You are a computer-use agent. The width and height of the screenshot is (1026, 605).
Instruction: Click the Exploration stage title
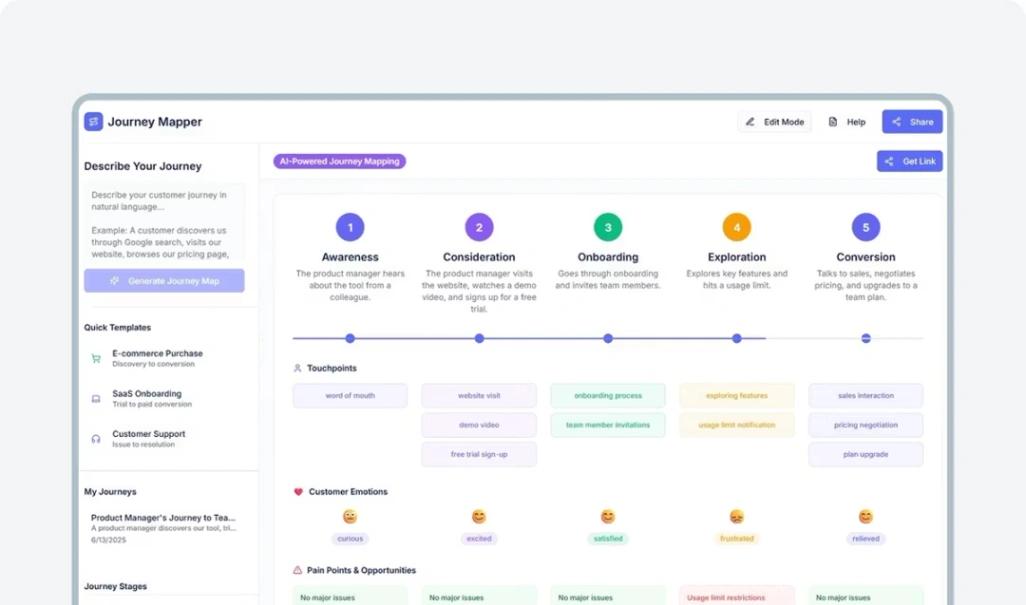[737, 257]
